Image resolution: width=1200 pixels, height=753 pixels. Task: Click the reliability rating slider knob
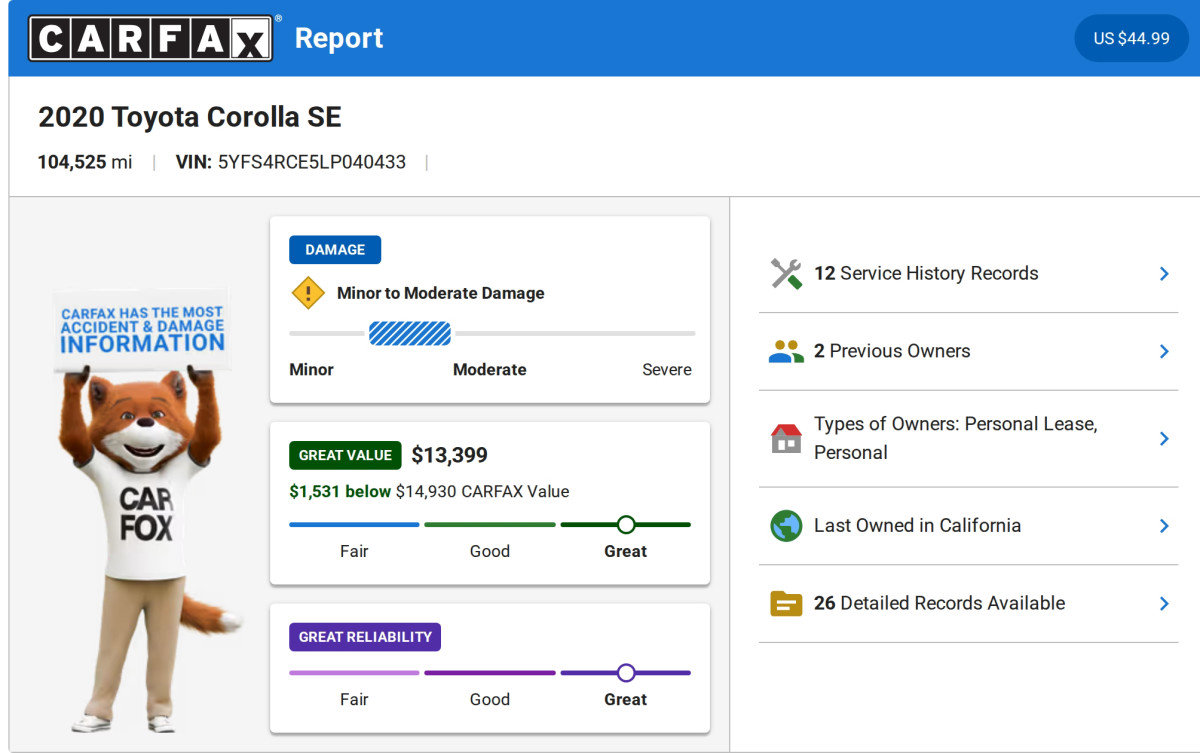point(626,672)
